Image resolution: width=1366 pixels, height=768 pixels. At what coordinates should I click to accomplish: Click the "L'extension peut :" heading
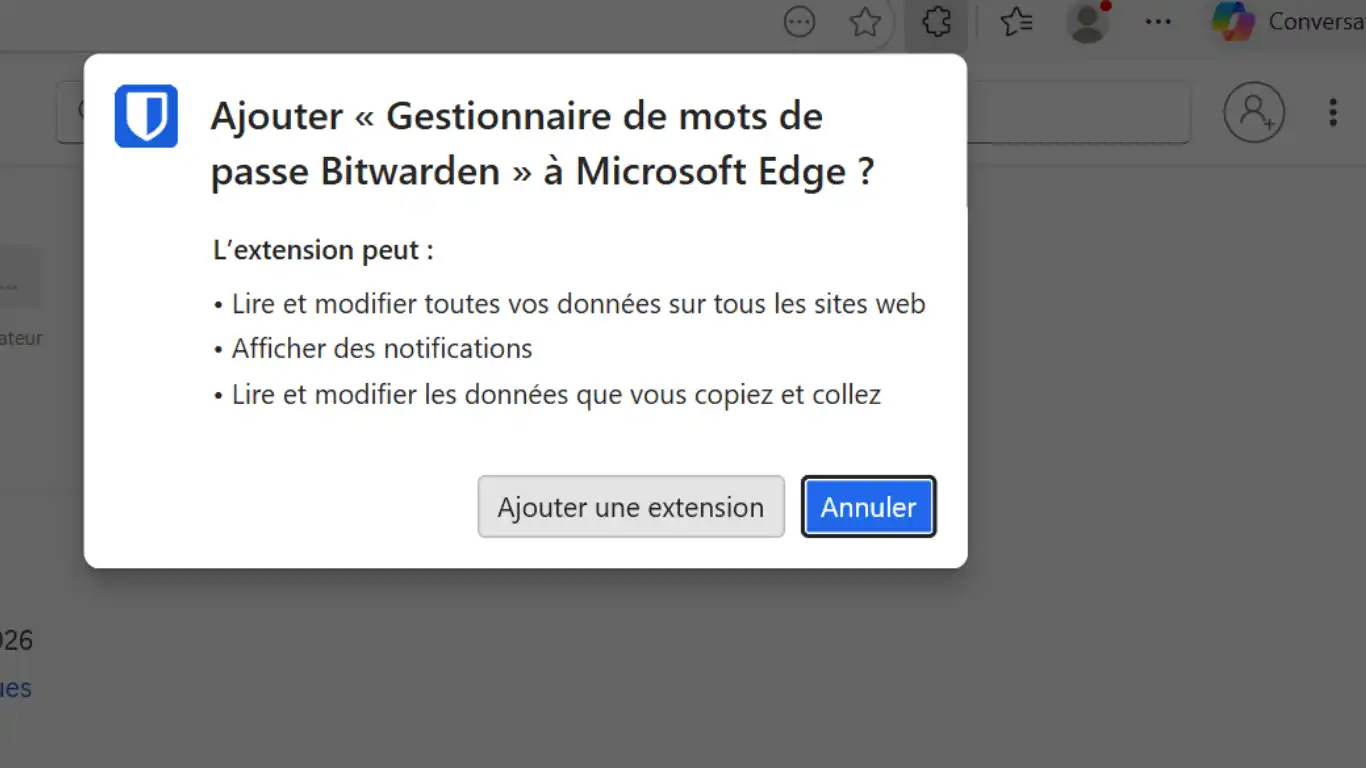323,250
